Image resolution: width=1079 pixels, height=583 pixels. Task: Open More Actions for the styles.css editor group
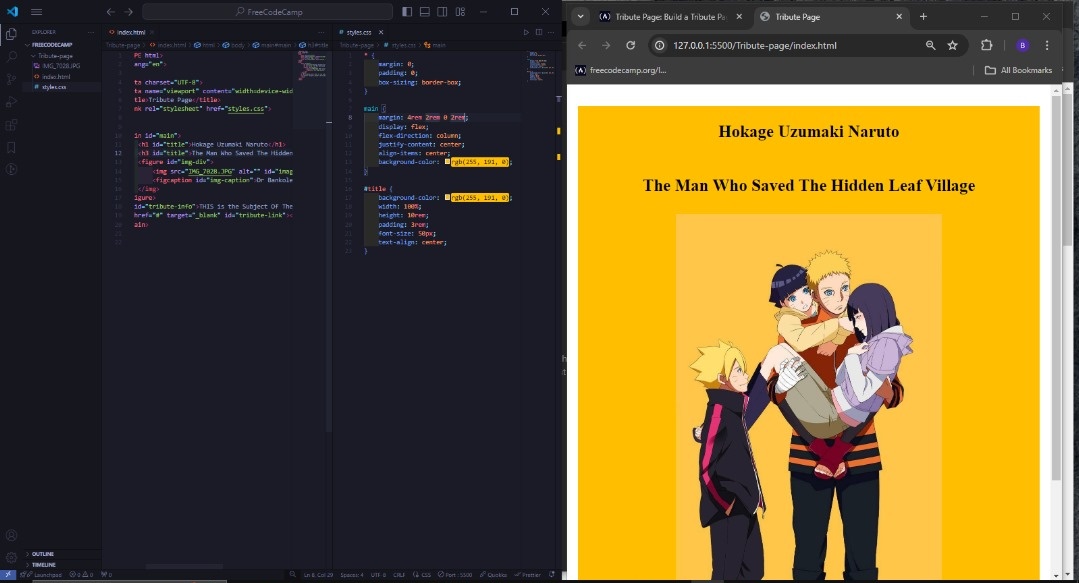pyautogui.click(x=551, y=32)
